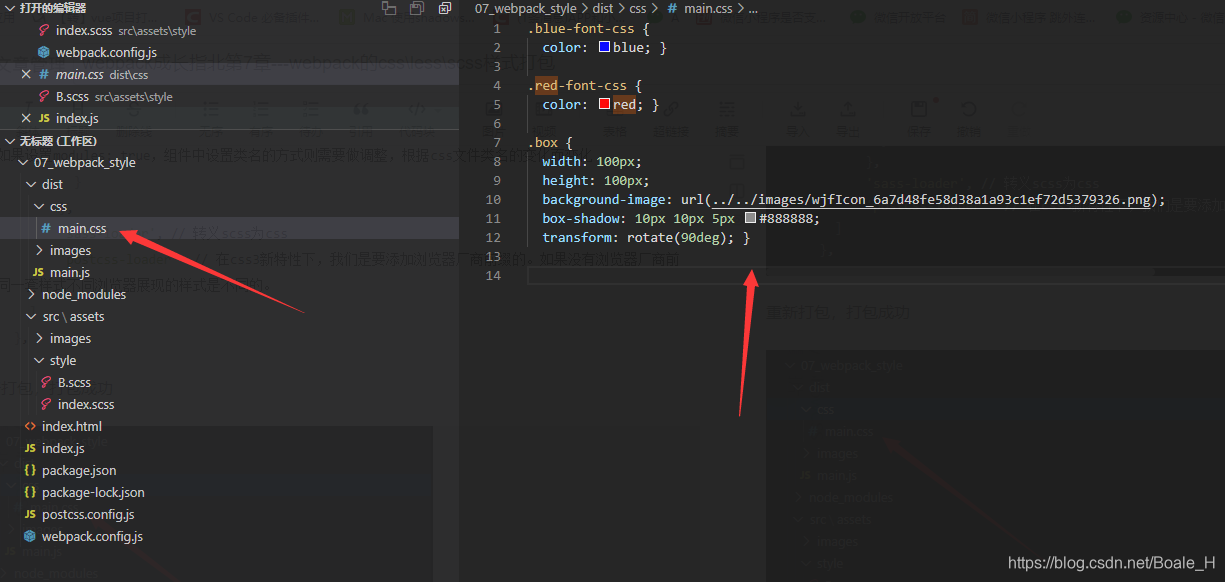Click JS icon of main.js in dist folder
Image resolution: width=1225 pixels, height=582 pixels.
pos(38,272)
